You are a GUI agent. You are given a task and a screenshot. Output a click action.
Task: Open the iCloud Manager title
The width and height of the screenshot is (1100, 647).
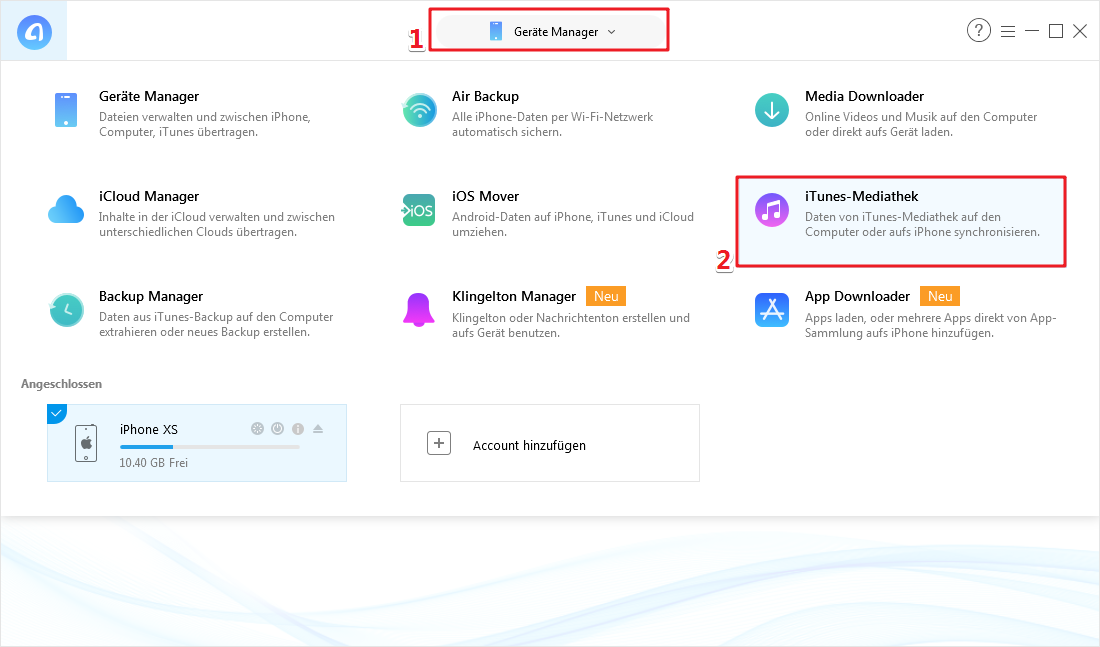click(149, 196)
